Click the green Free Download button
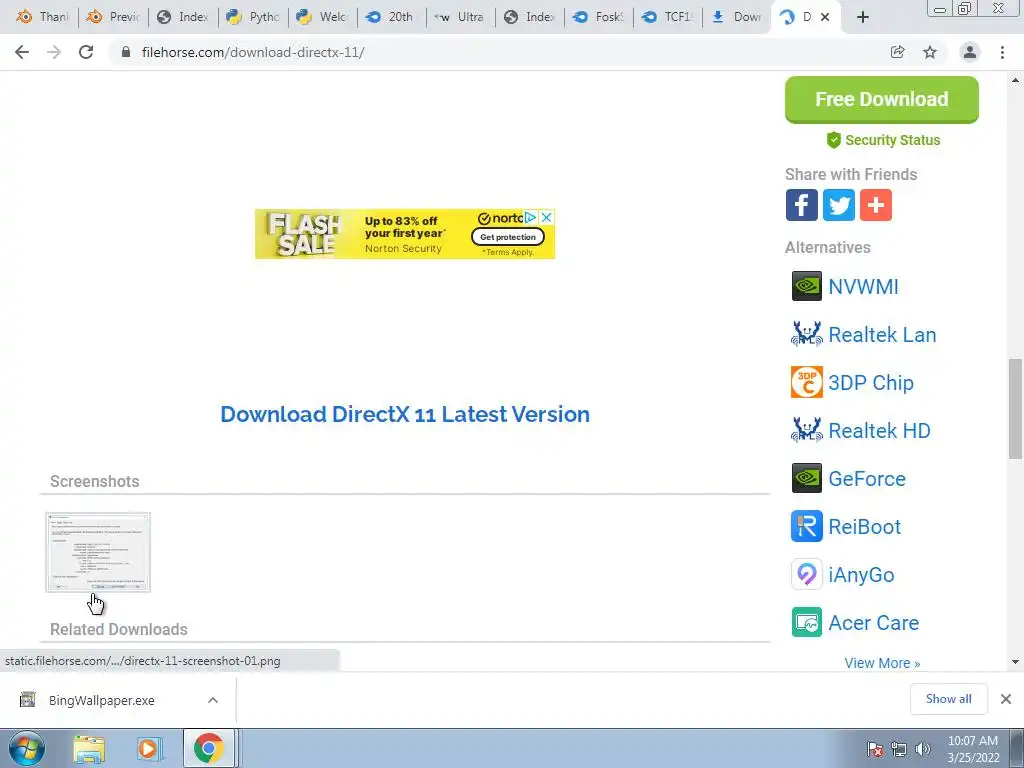The image size is (1024, 768). tap(882, 99)
